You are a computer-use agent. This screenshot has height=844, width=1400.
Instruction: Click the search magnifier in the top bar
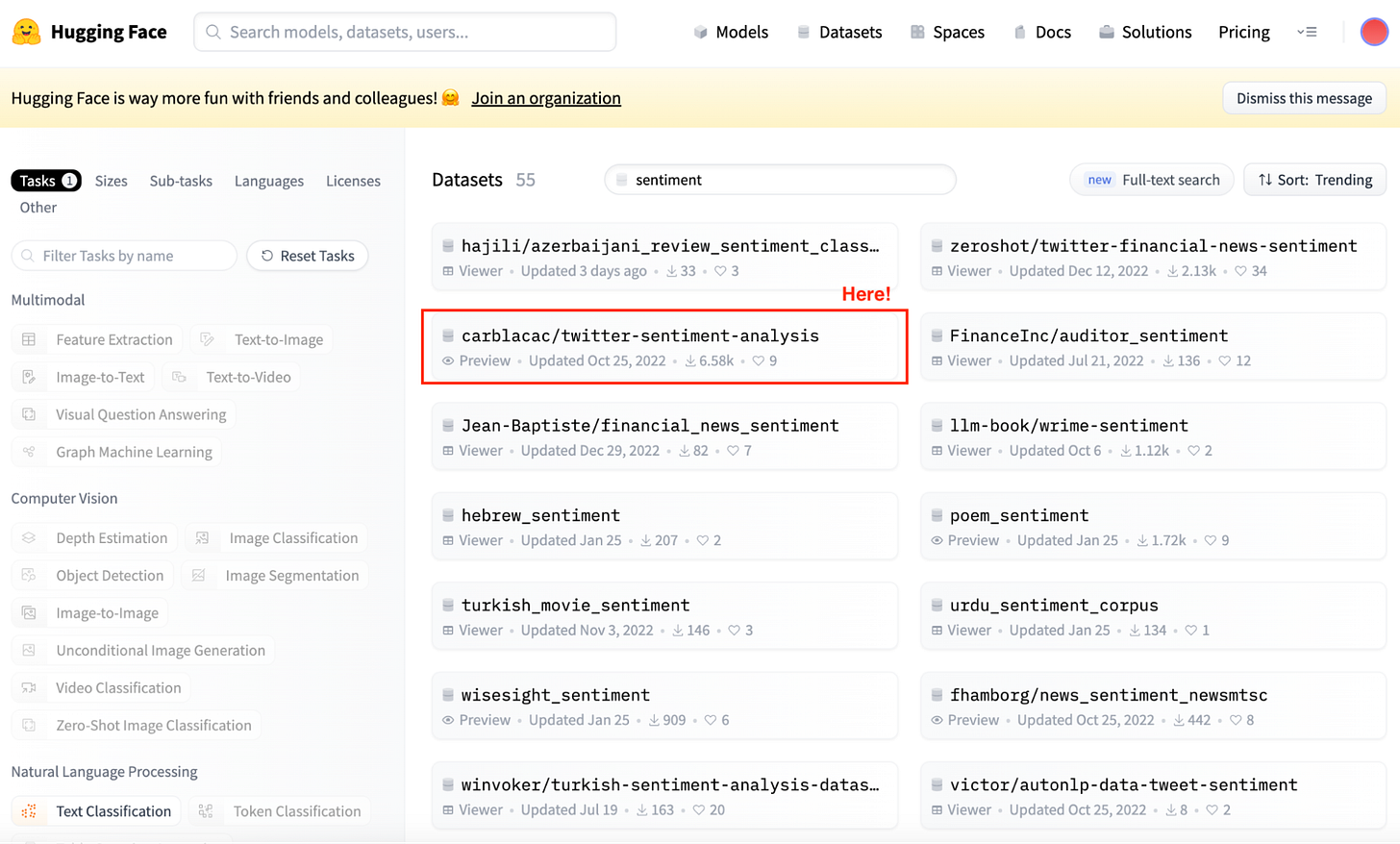pos(212,31)
